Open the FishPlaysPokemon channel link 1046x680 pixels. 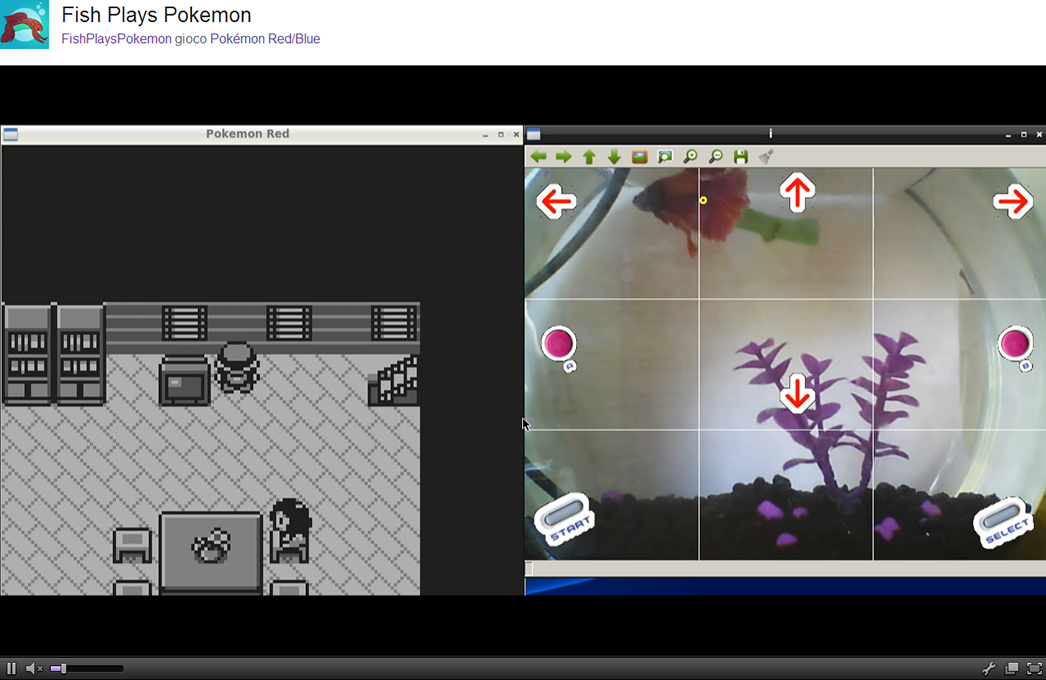tap(116, 39)
